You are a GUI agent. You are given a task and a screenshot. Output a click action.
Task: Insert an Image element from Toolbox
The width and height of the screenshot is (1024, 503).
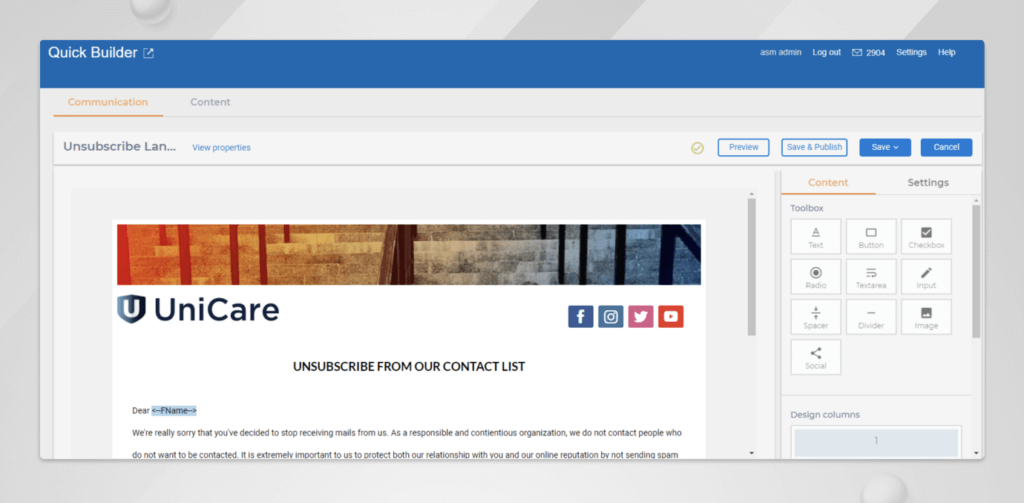click(926, 317)
